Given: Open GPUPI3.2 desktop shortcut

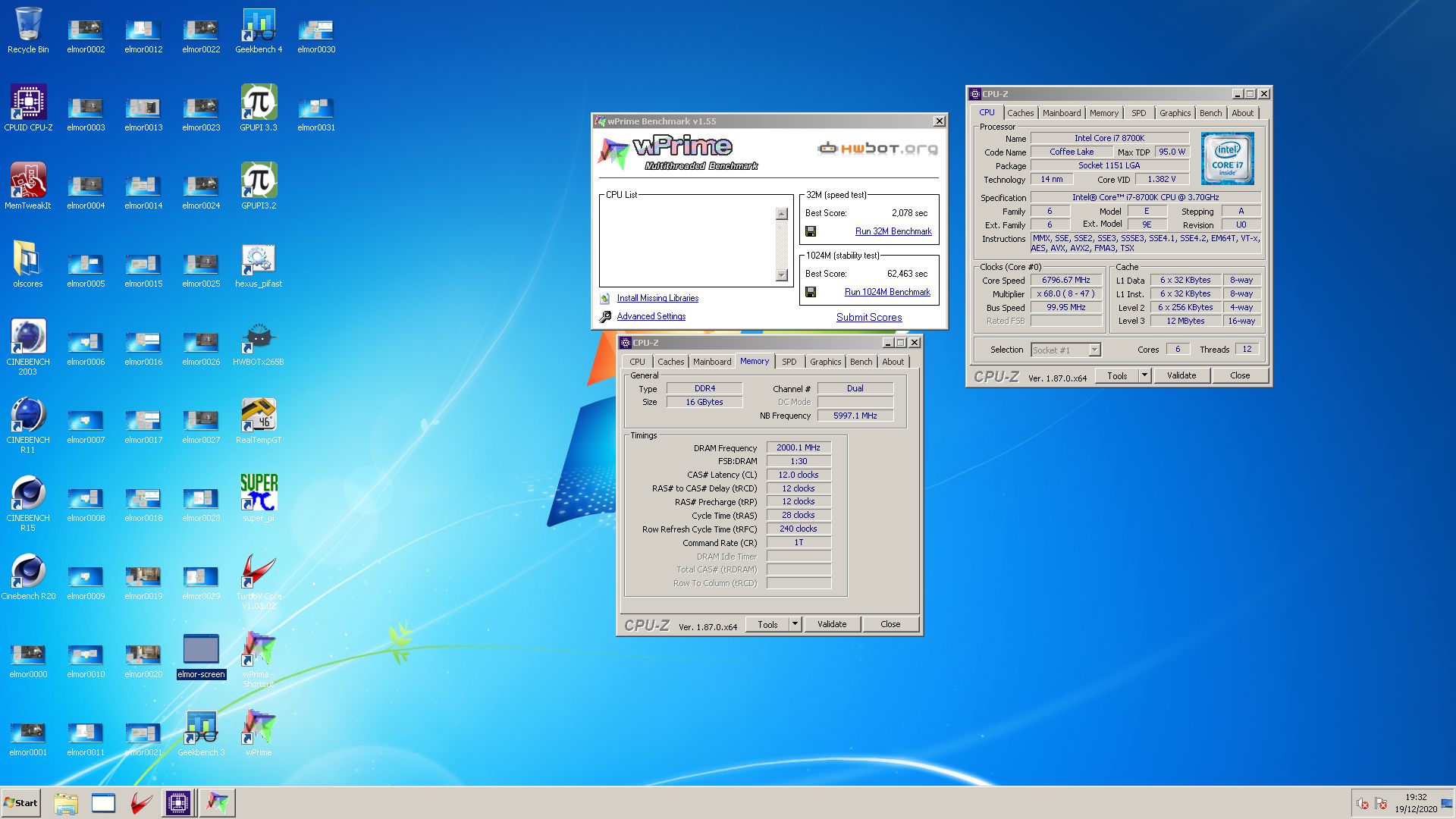Looking at the screenshot, I should coord(259,186).
